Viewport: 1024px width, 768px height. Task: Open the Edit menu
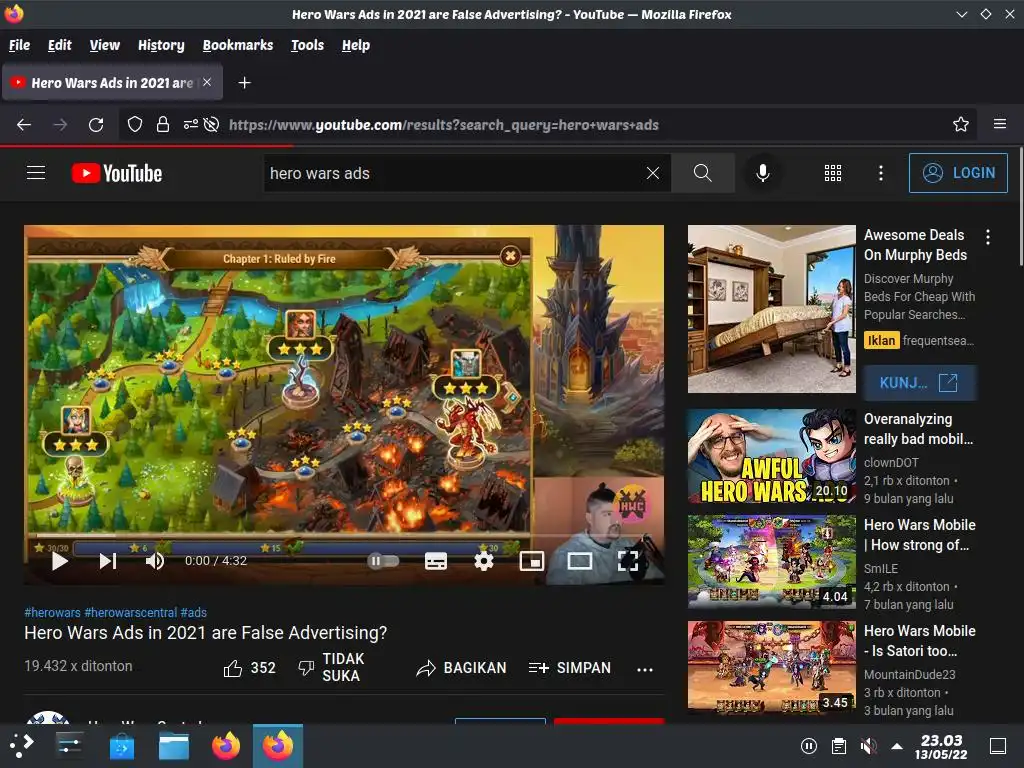(x=59, y=45)
